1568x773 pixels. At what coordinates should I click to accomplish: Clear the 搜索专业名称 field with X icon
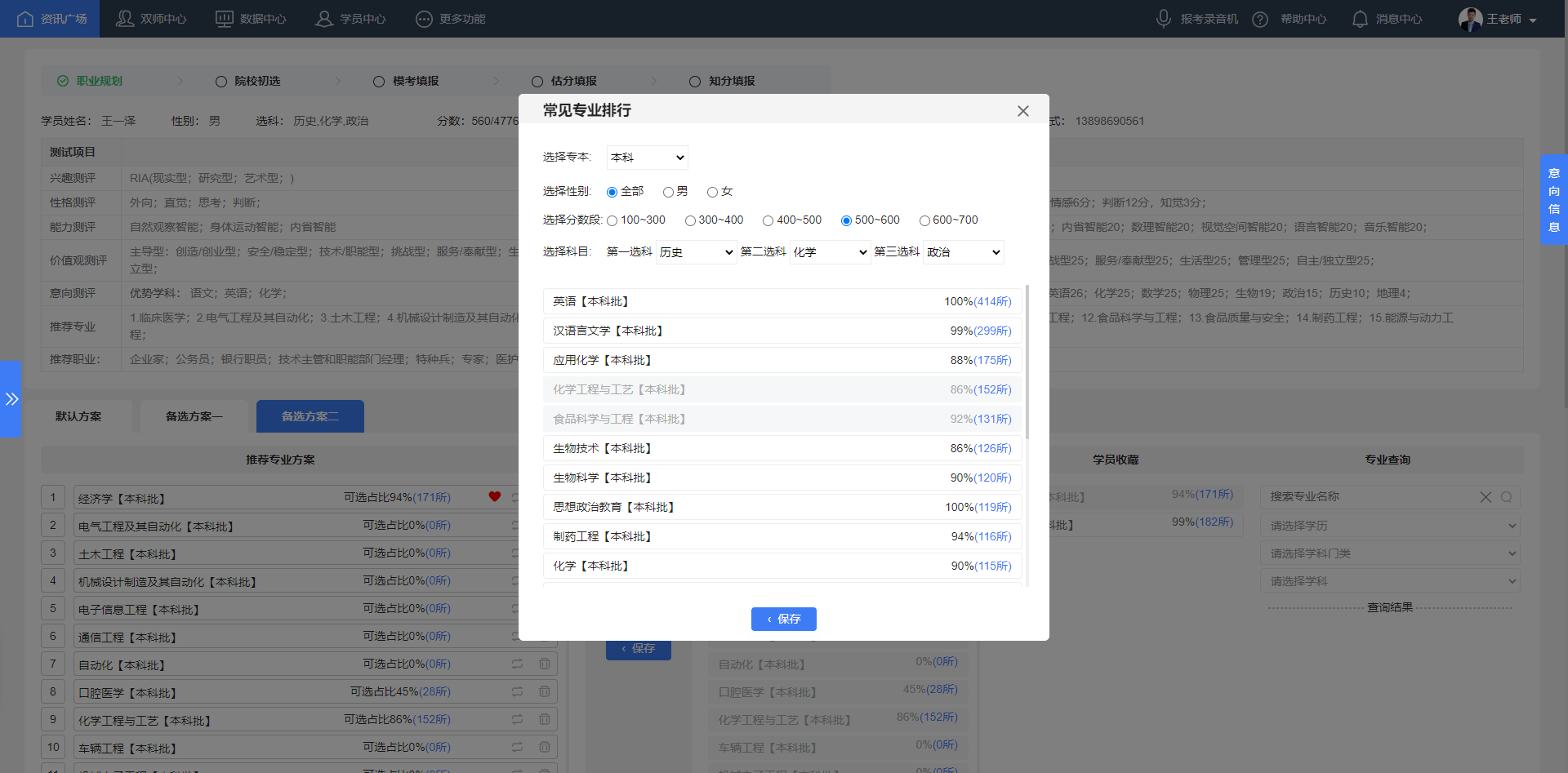pyautogui.click(x=1486, y=496)
